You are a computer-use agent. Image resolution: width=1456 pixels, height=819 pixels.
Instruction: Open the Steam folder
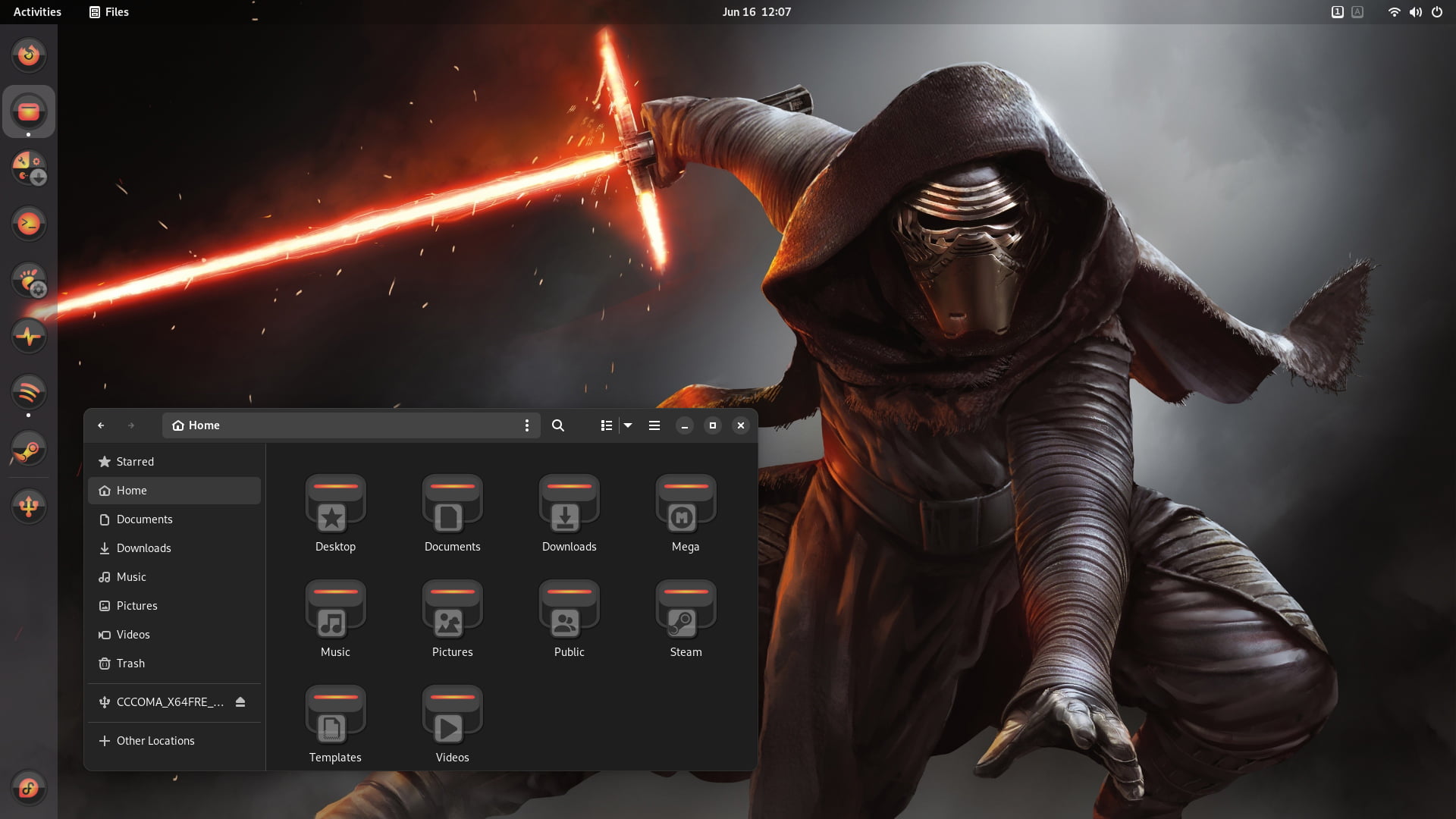pyautogui.click(x=686, y=610)
